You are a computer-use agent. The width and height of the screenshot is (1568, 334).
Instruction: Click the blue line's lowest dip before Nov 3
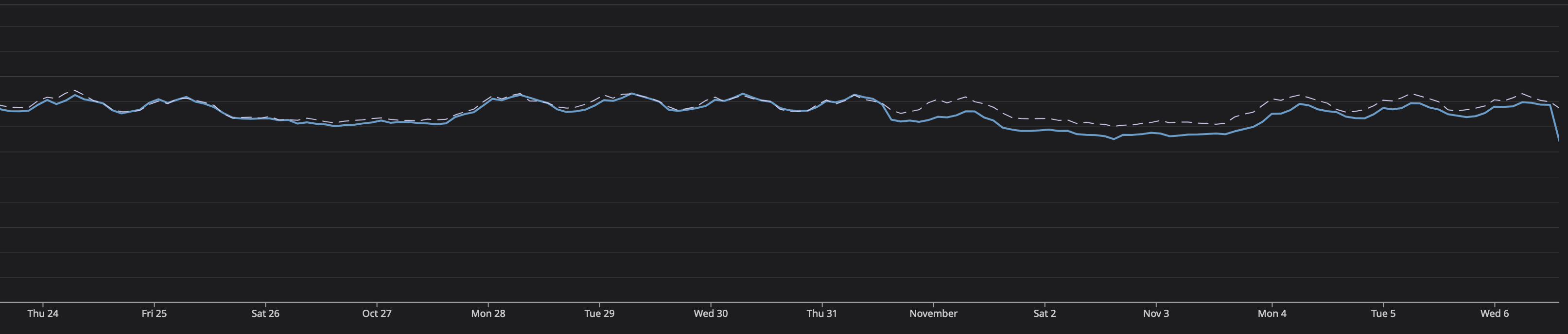click(x=1114, y=139)
